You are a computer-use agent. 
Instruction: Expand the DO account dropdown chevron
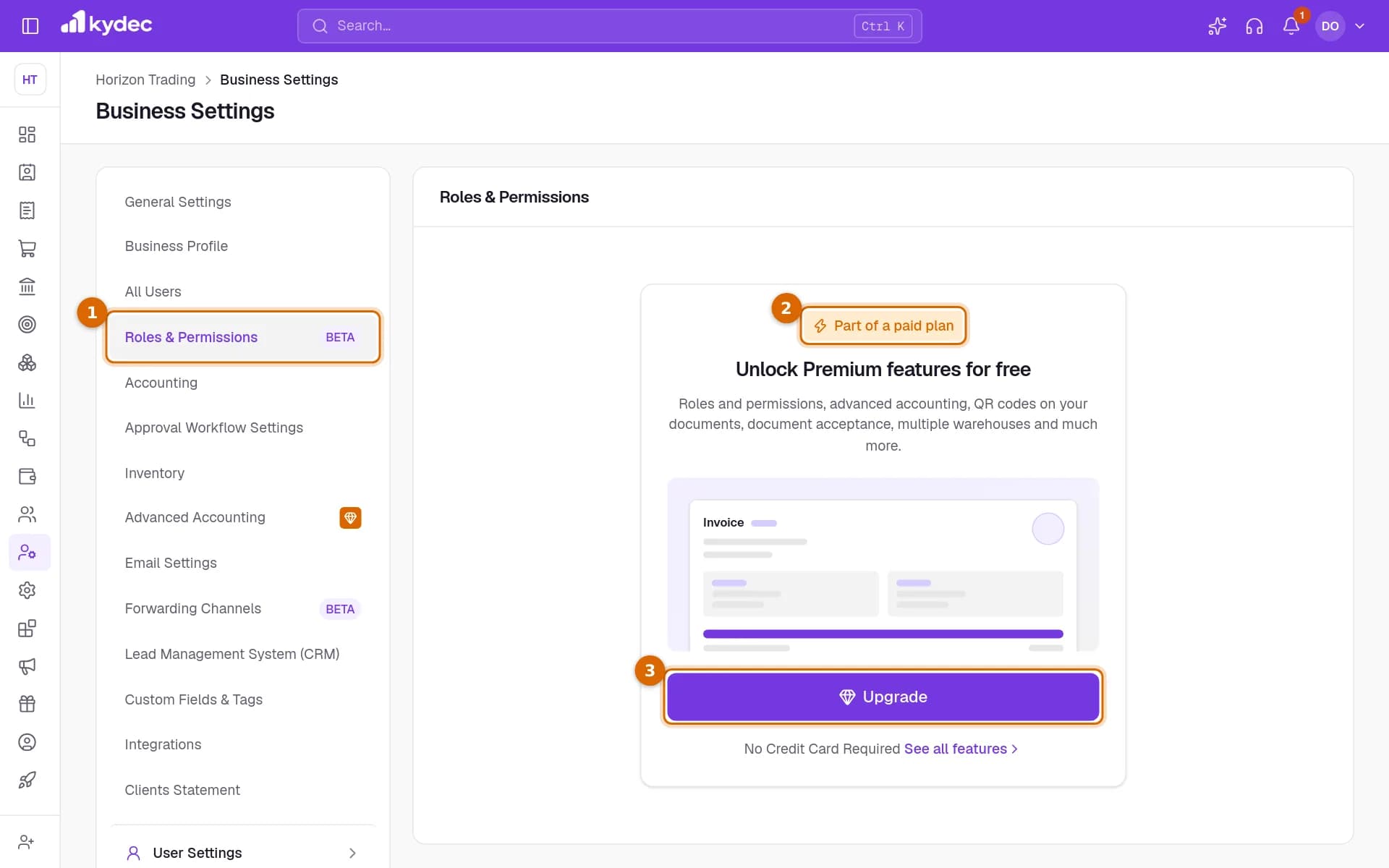pyautogui.click(x=1359, y=26)
